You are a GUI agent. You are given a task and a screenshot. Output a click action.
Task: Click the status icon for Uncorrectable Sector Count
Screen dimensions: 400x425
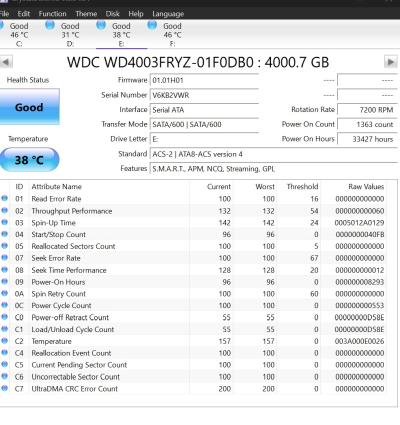pyautogui.click(x=5, y=376)
